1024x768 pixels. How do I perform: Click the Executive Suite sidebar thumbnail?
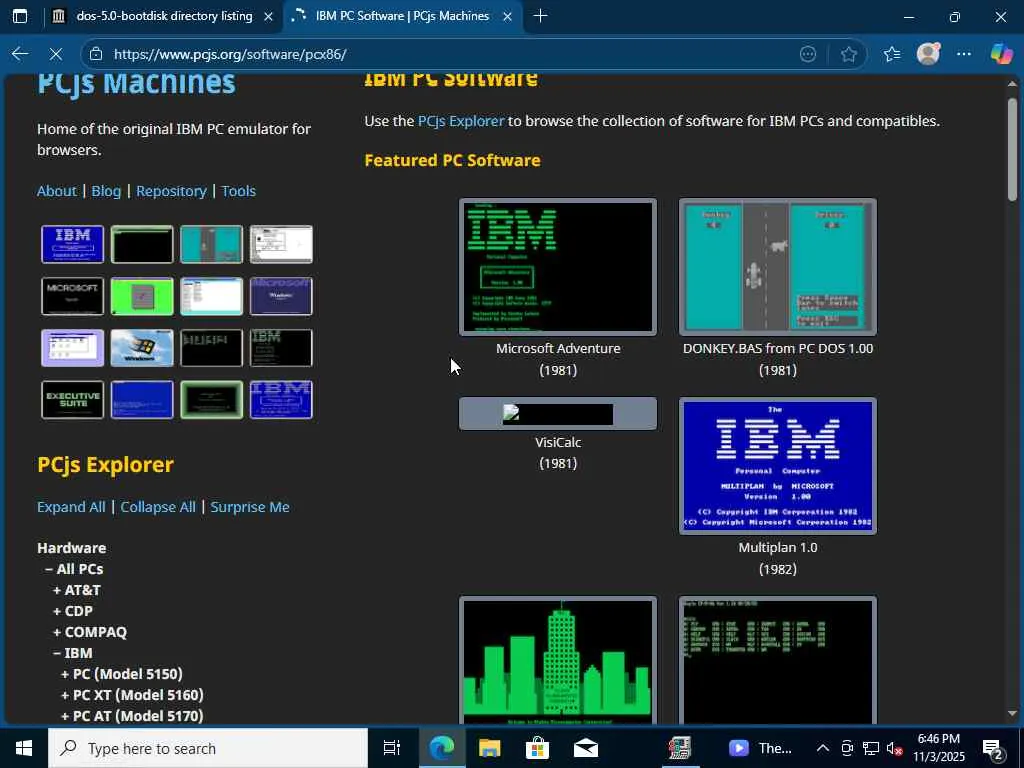pyautogui.click(x=72, y=400)
